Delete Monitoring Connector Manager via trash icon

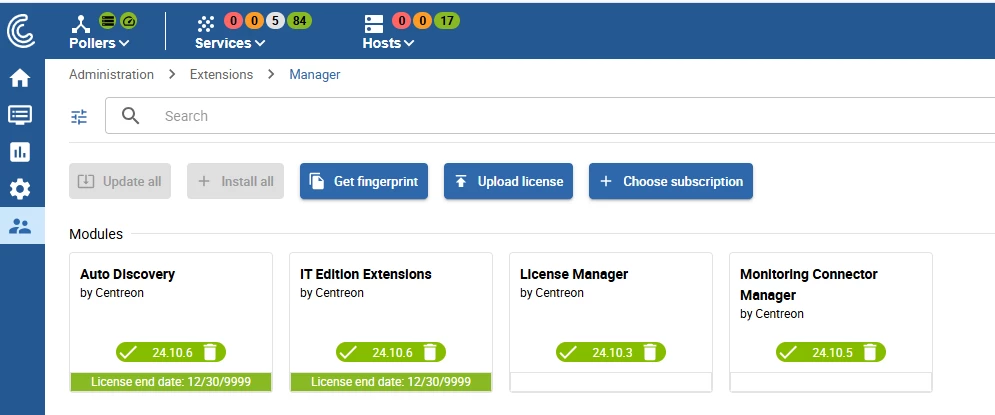[x=871, y=352]
